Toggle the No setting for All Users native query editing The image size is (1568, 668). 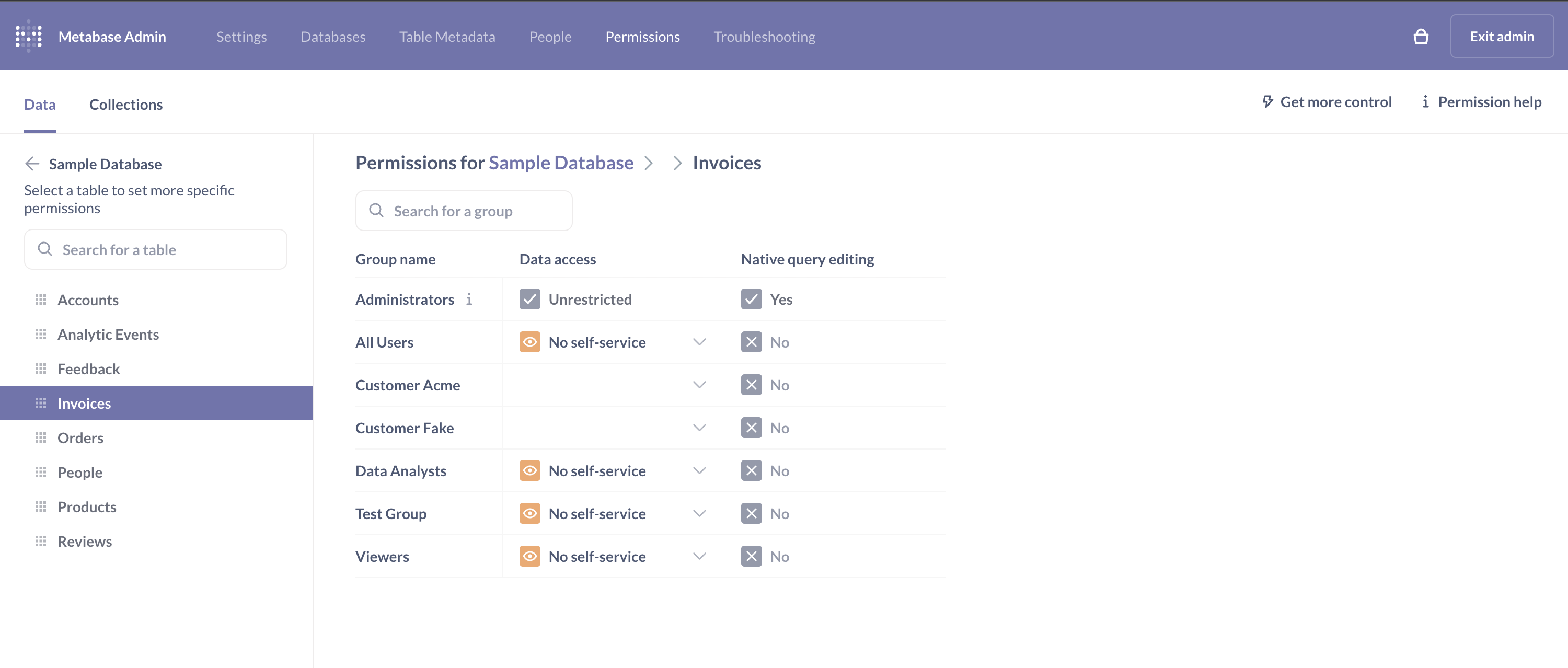(751, 342)
